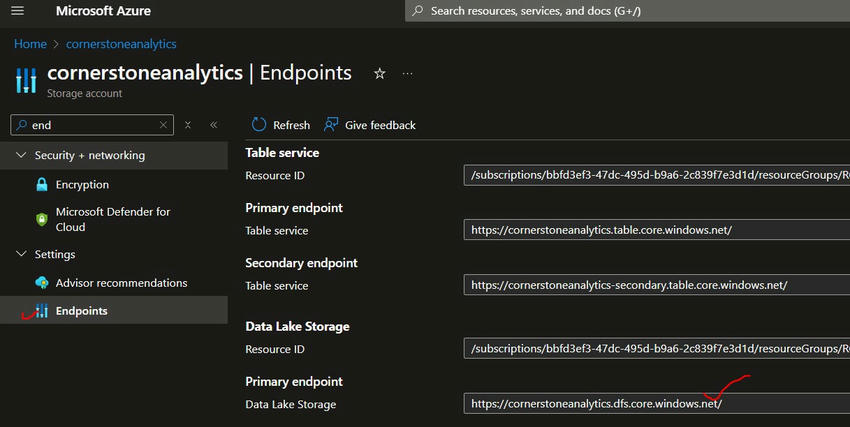Click the Refresh icon in the toolbar
This screenshot has height=427, width=850.
click(x=259, y=125)
